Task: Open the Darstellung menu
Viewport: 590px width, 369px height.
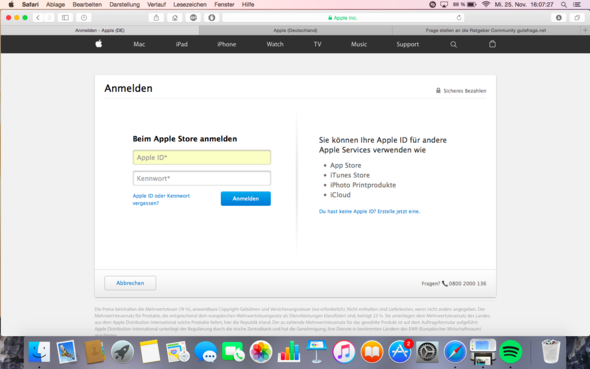Action: (125, 5)
